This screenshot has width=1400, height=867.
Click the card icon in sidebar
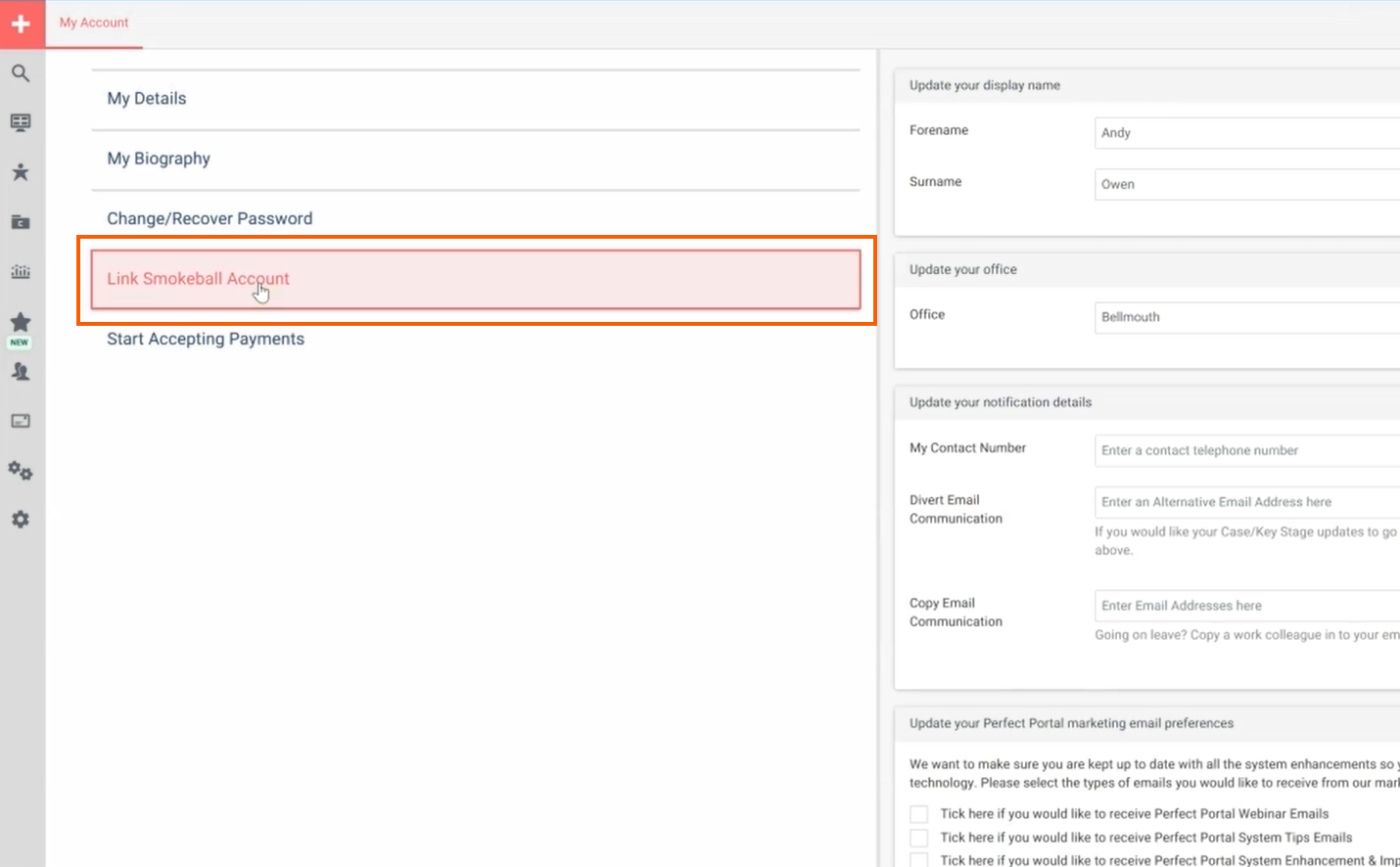pyautogui.click(x=21, y=421)
